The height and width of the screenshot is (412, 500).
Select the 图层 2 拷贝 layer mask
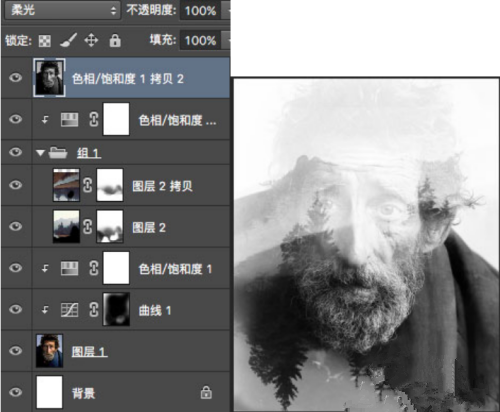(110, 185)
